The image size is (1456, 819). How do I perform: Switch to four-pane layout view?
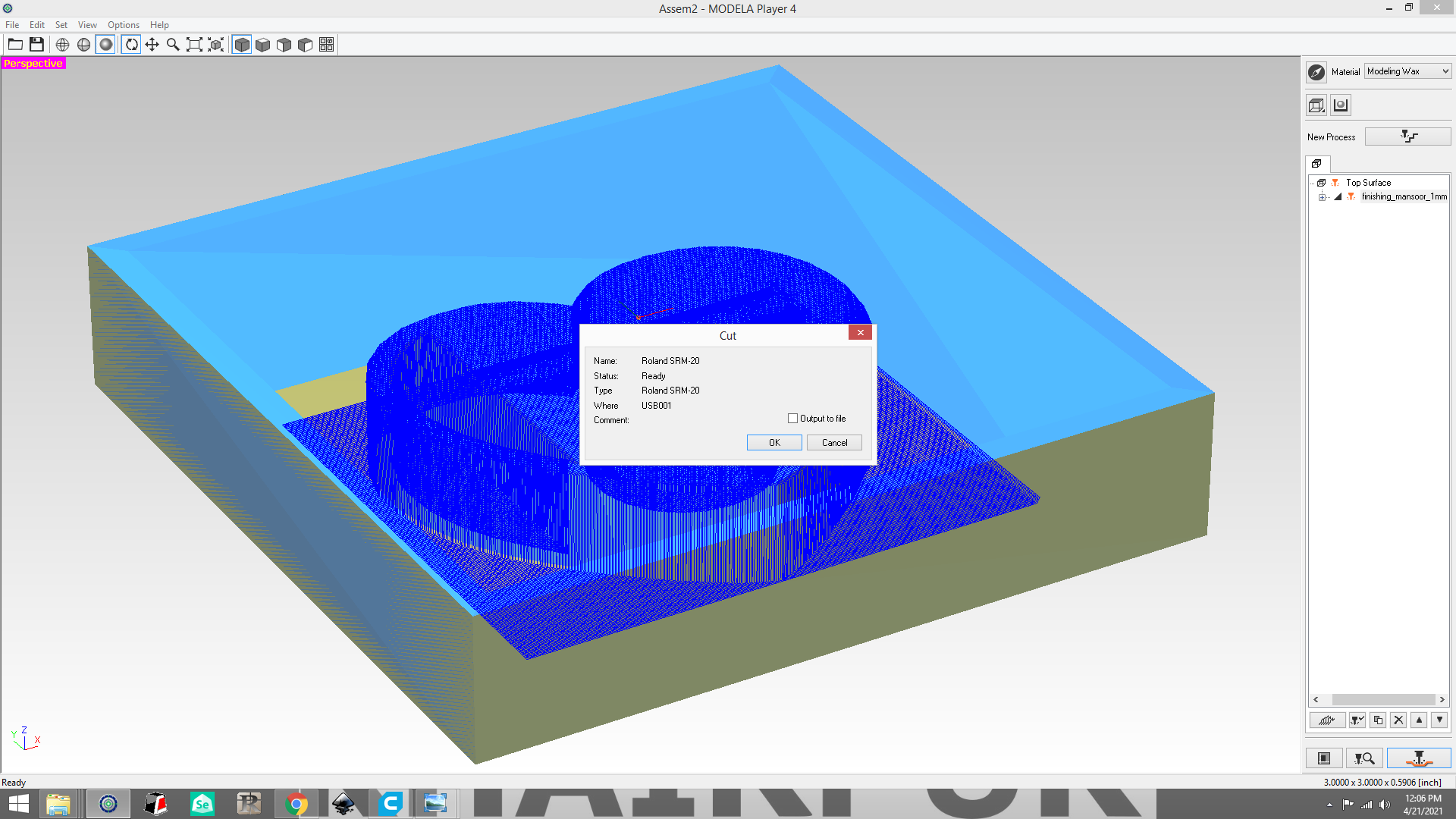[327, 45]
